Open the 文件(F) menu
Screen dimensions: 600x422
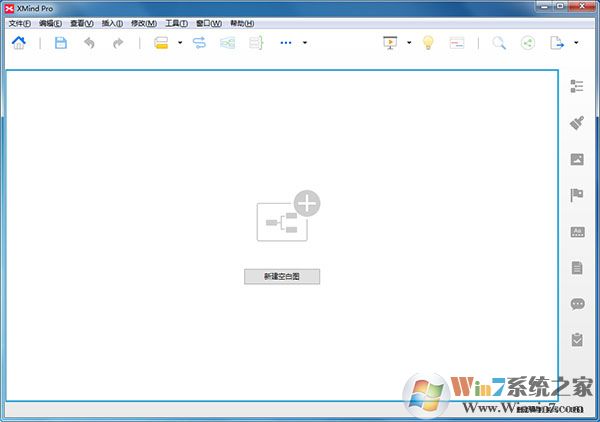click(x=20, y=23)
